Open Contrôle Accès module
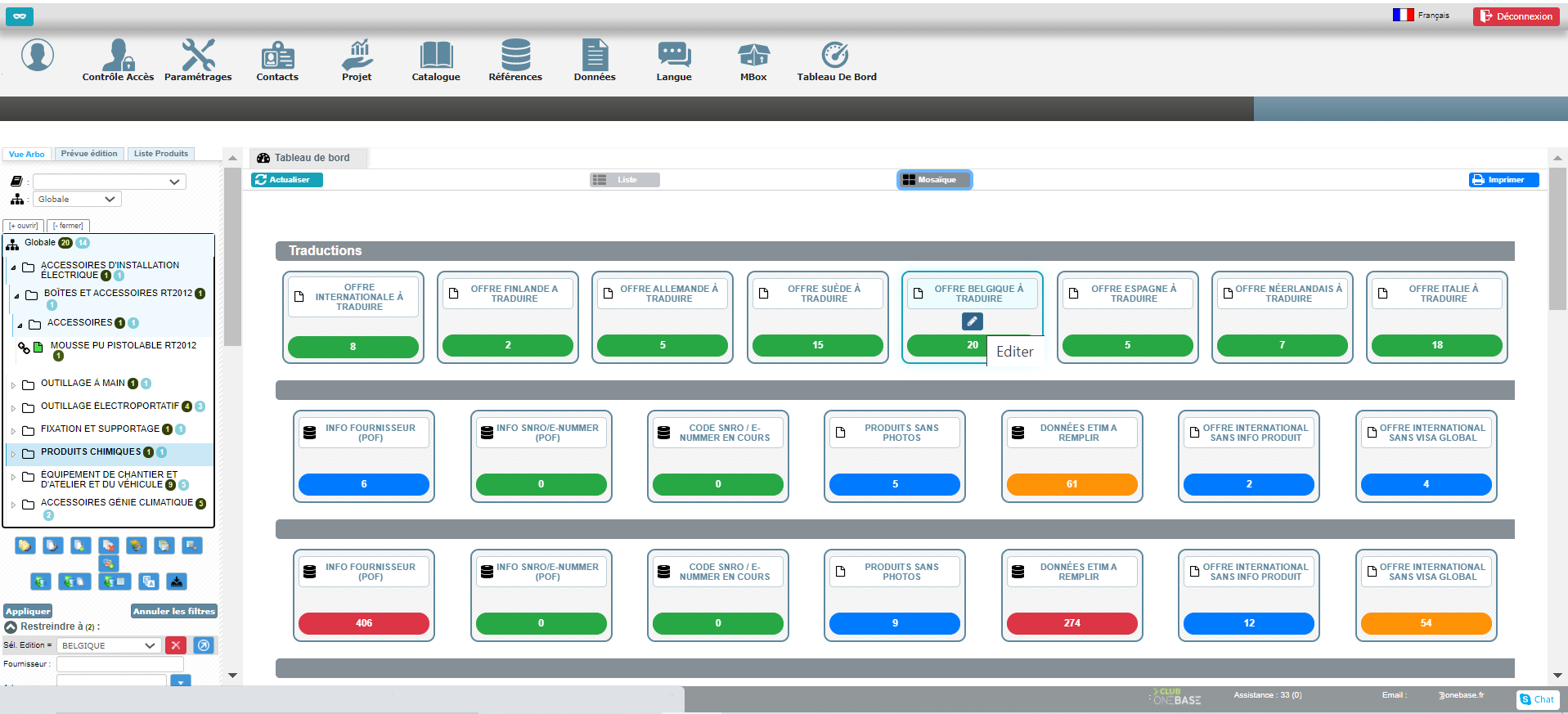The width and height of the screenshot is (1568, 714). 118,61
